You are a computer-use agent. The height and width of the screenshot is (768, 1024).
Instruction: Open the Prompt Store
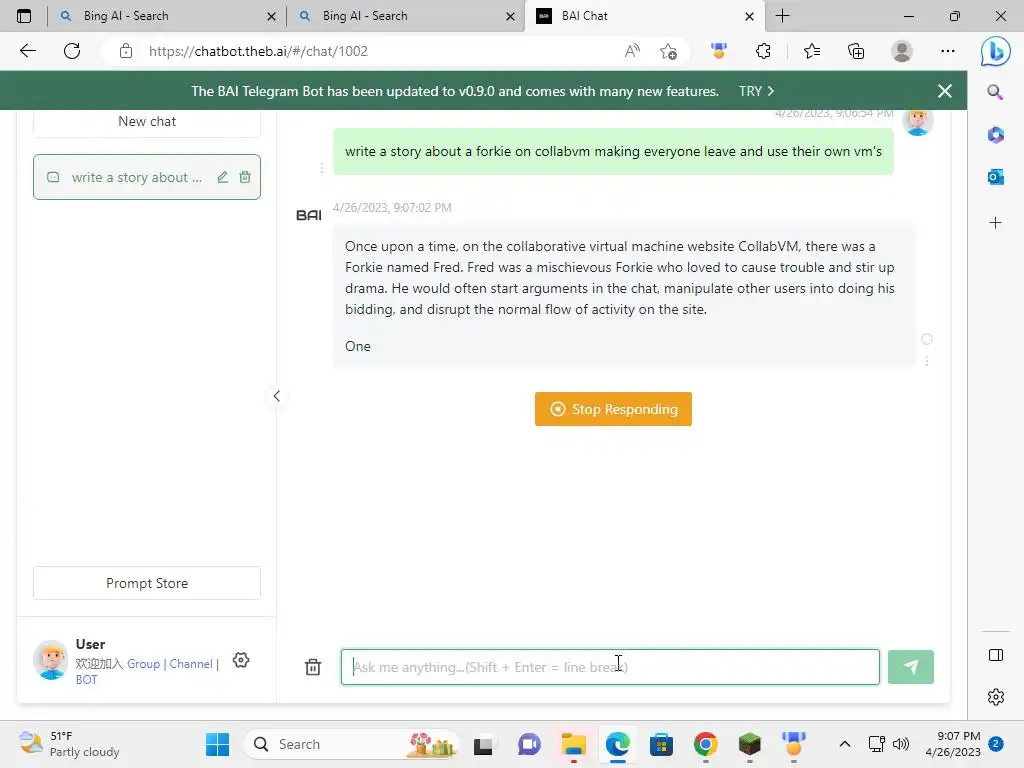pyautogui.click(x=147, y=583)
